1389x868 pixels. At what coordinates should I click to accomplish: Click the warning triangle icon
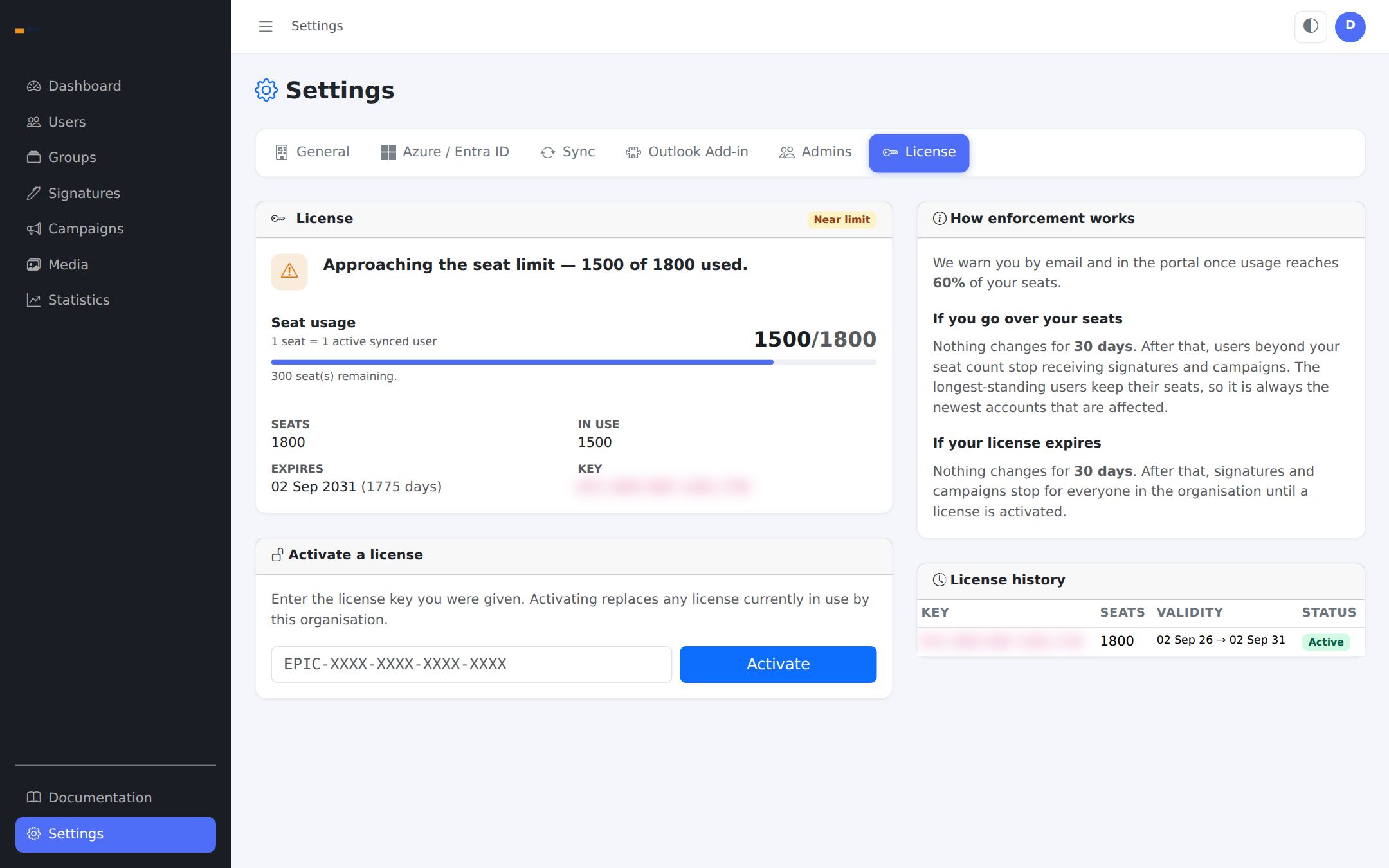(289, 271)
